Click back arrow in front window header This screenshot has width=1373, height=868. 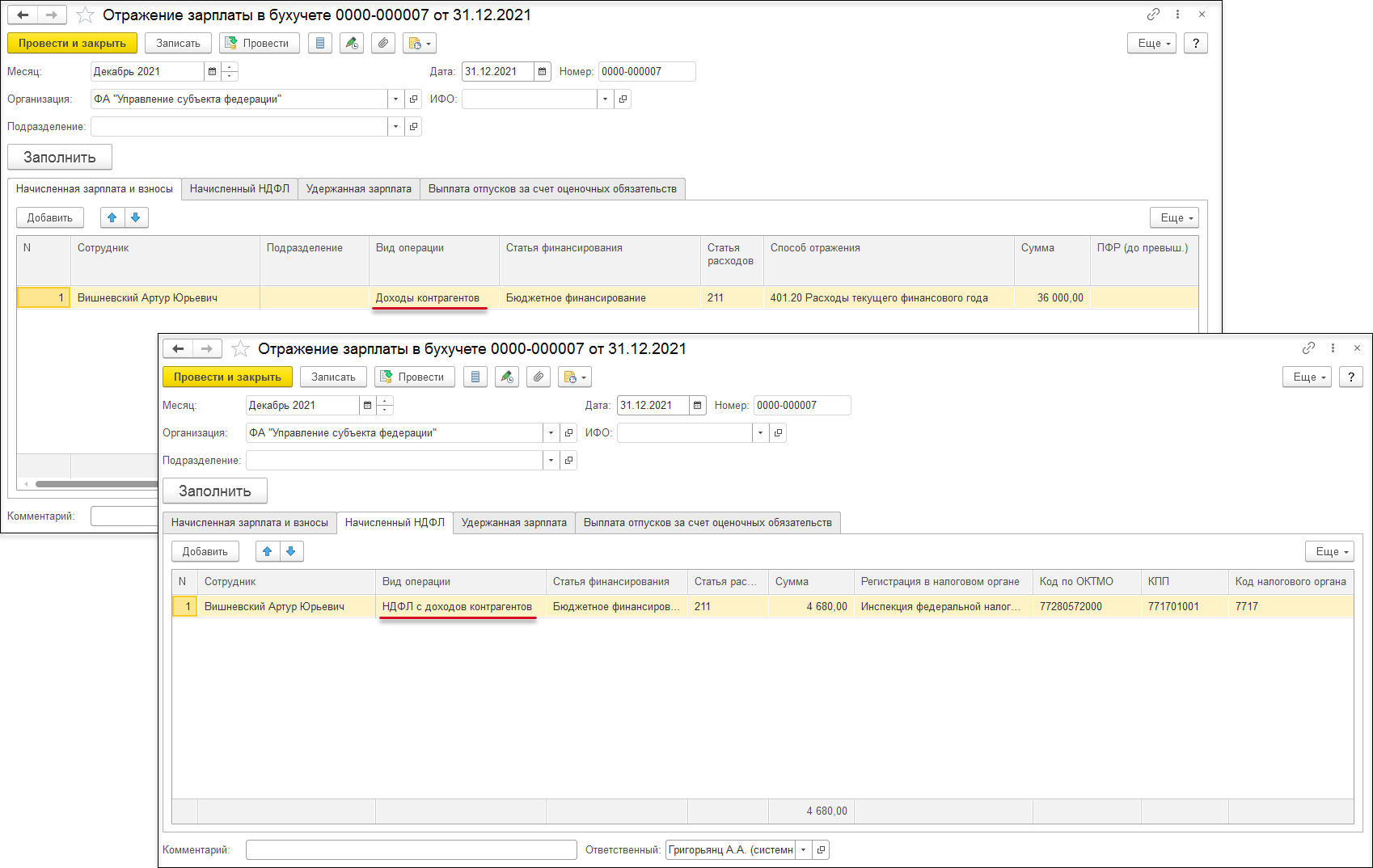pos(178,348)
